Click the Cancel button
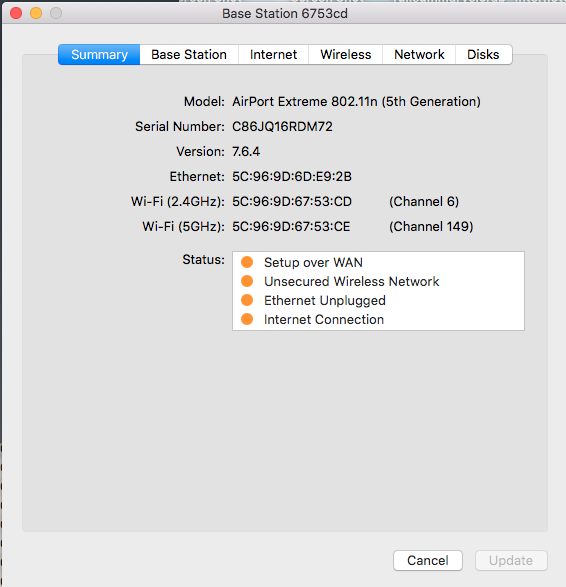The width and height of the screenshot is (566, 587). [428, 560]
